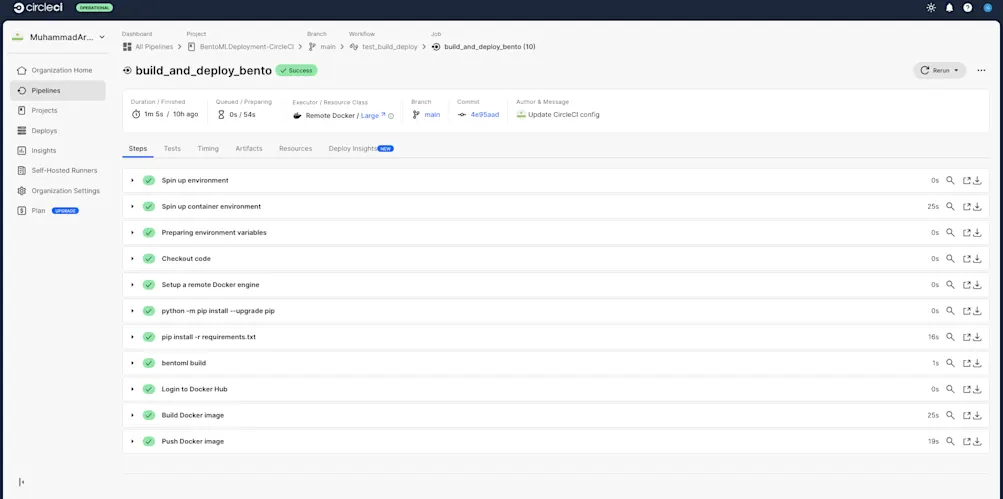Open the BentoMLDeployment-CircleCI project breadcrumb

[x=241, y=47]
